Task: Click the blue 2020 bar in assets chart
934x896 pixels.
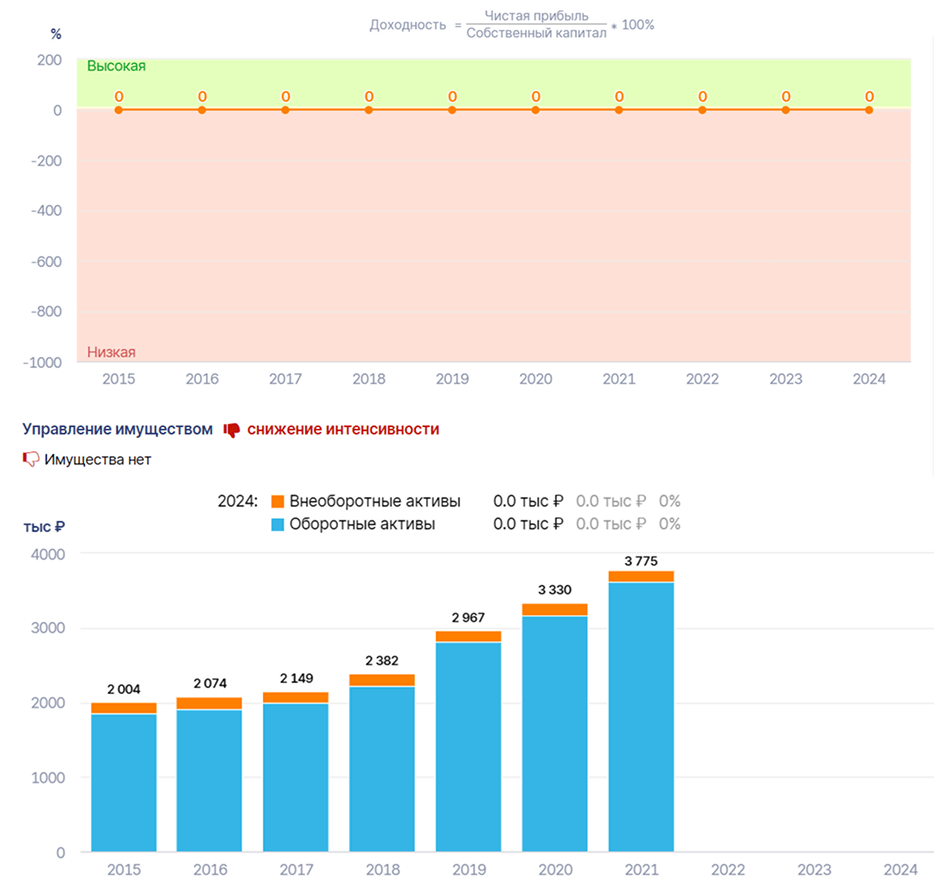Action: [555, 735]
